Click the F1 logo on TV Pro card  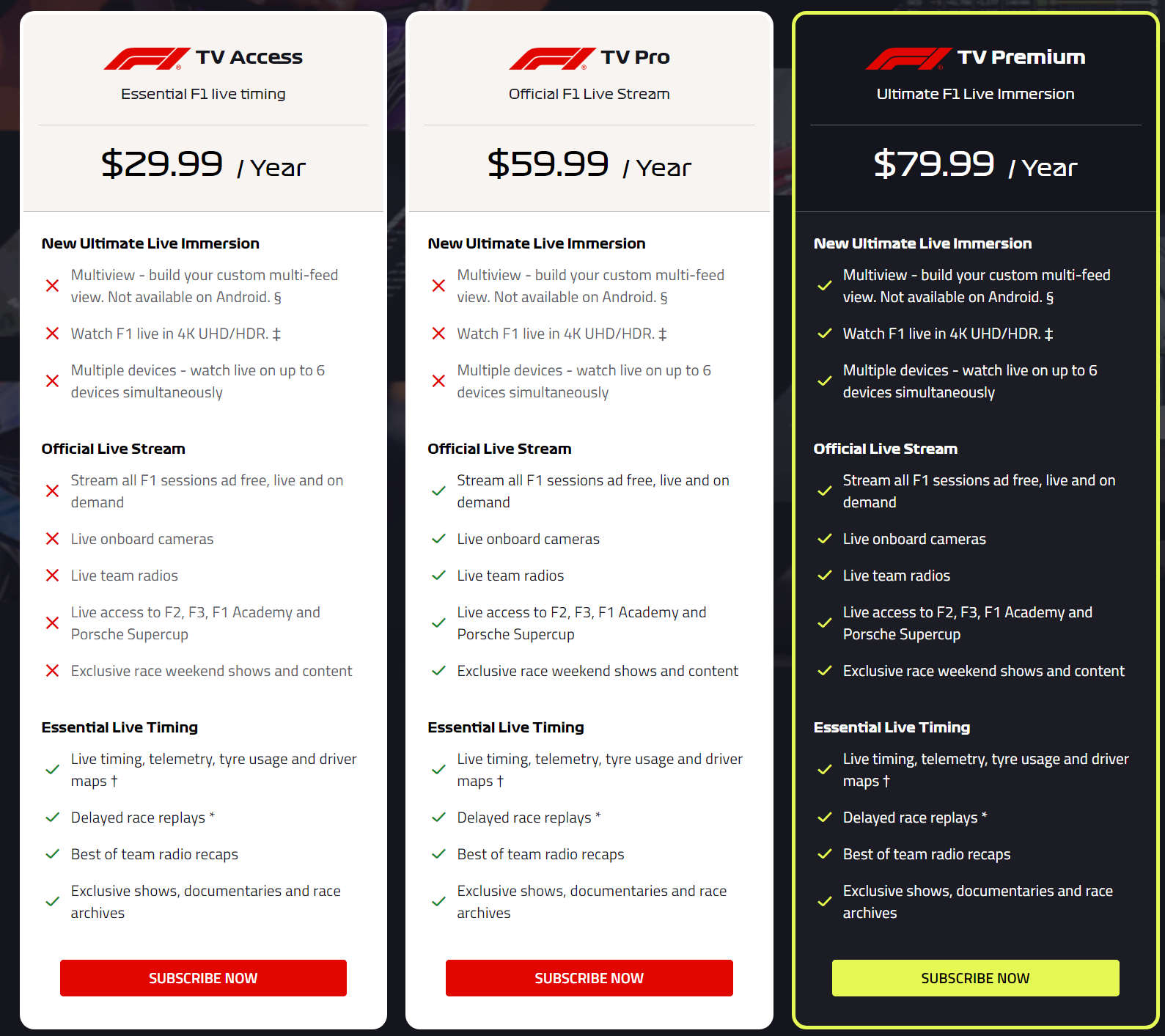[553, 59]
